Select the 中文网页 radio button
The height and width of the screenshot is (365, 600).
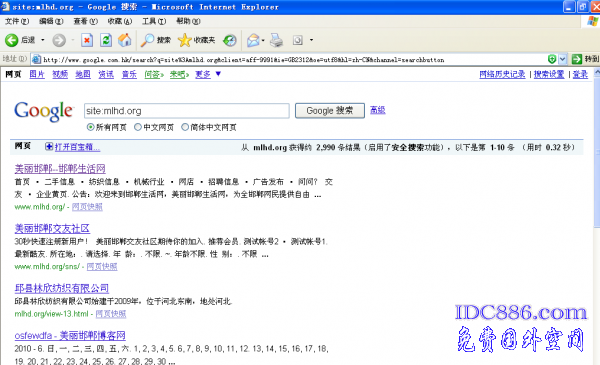click(138, 127)
